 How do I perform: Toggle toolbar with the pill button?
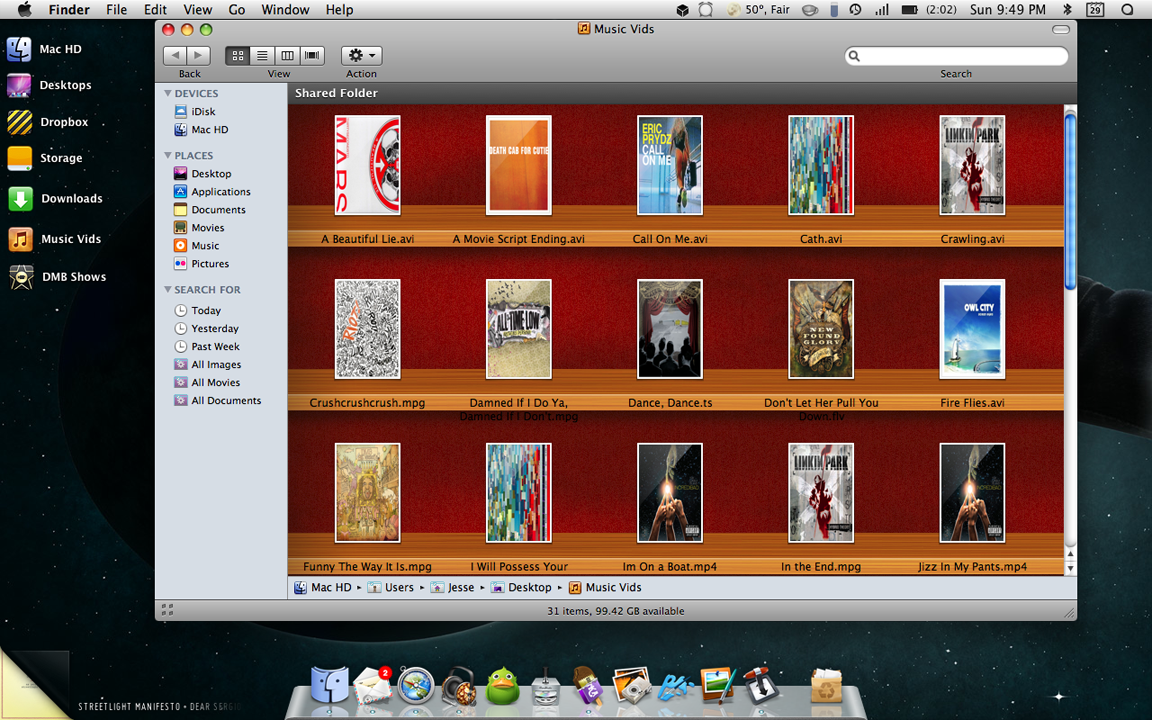(1060, 29)
